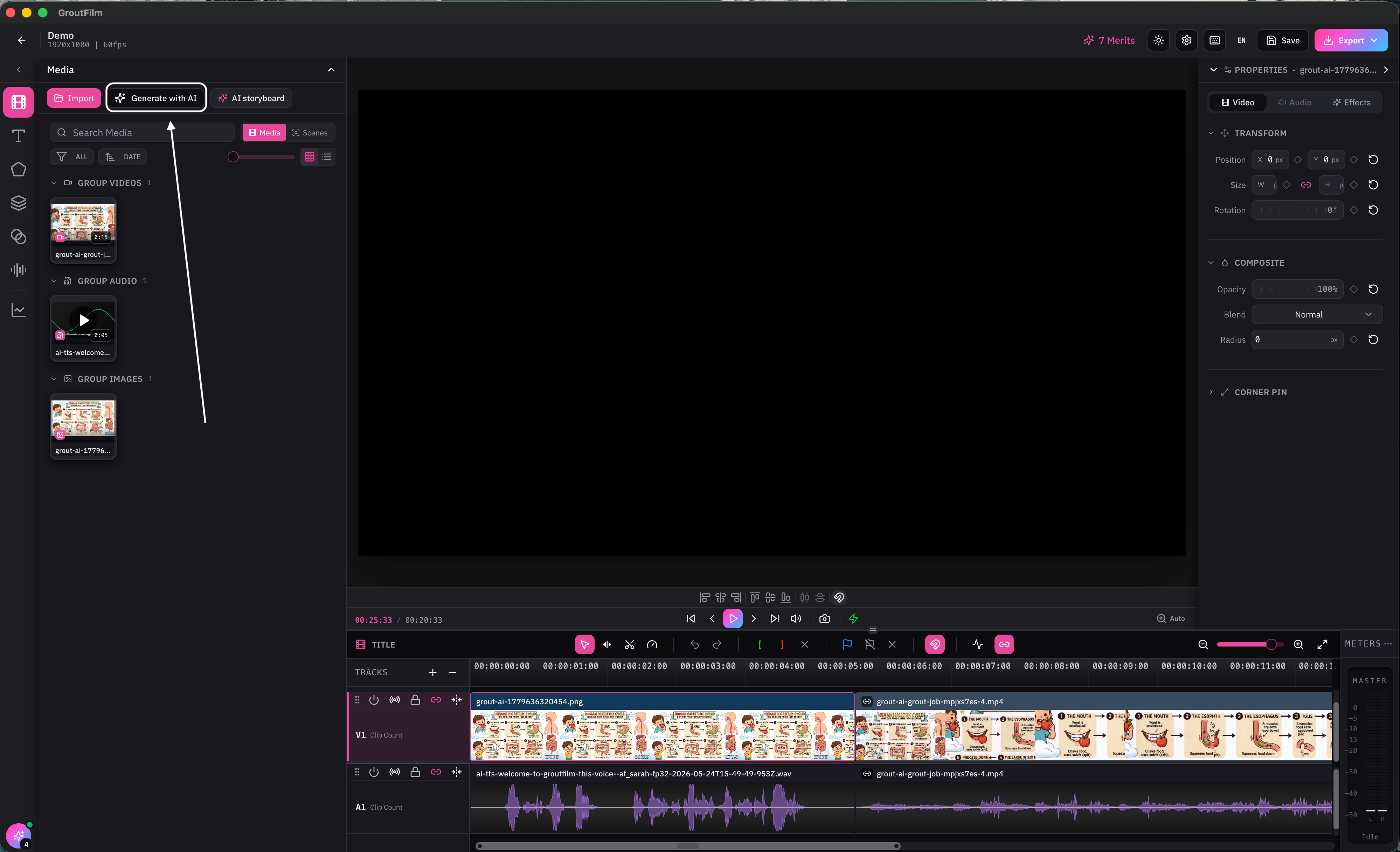Toggle A1 track power button
Image resolution: width=1400 pixels, height=852 pixels.
click(374, 772)
